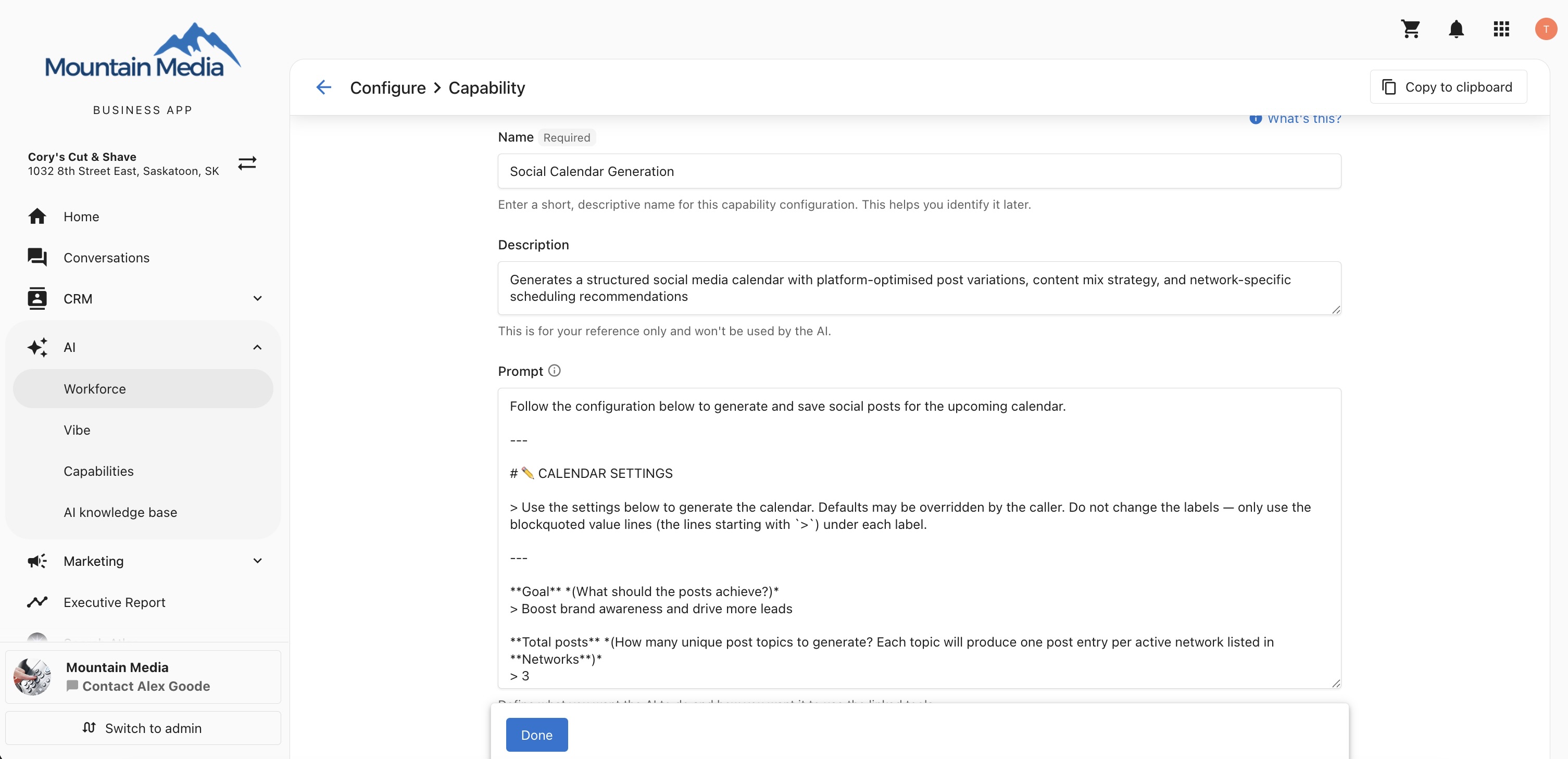
Task: Click inside the Description text area
Action: (919, 288)
